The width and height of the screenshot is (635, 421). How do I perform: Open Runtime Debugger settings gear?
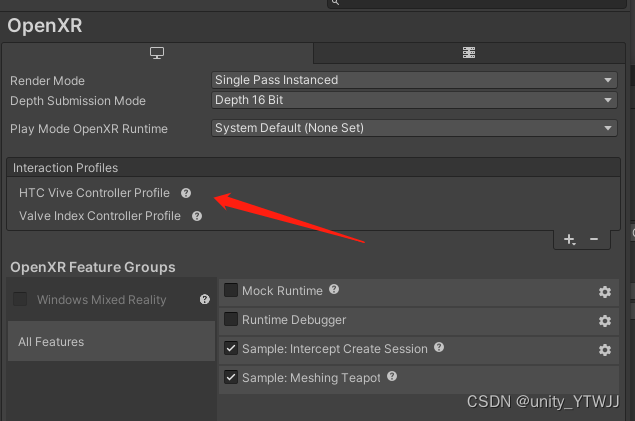(604, 321)
